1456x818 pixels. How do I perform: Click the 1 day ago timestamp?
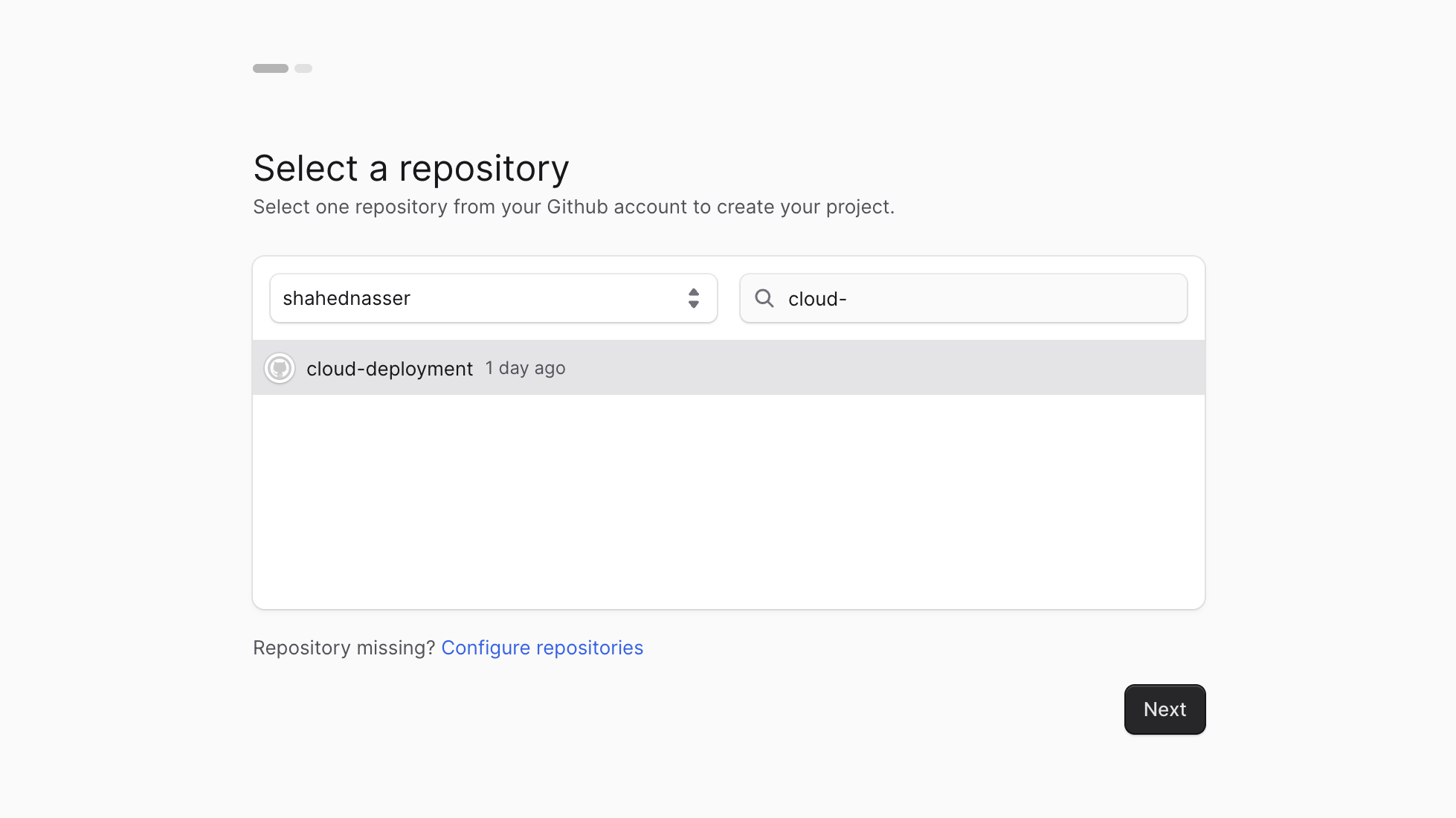(x=525, y=367)
